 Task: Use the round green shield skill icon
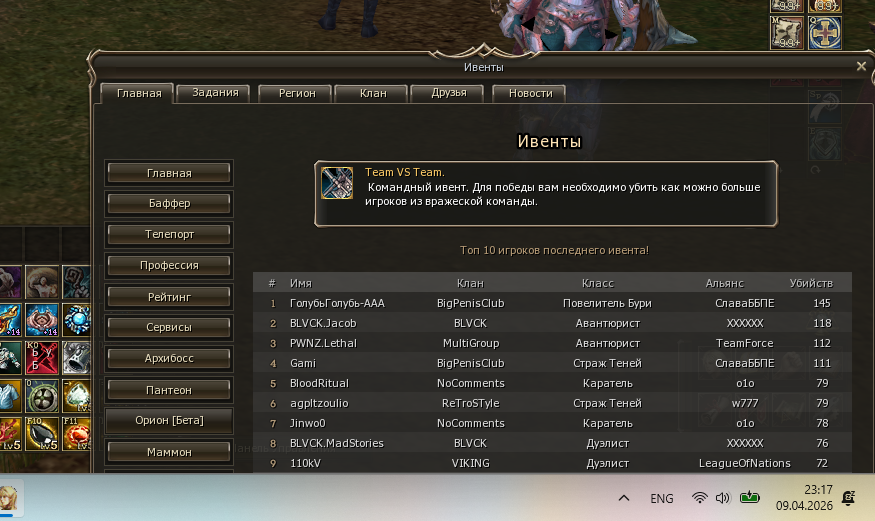[42, 395]
